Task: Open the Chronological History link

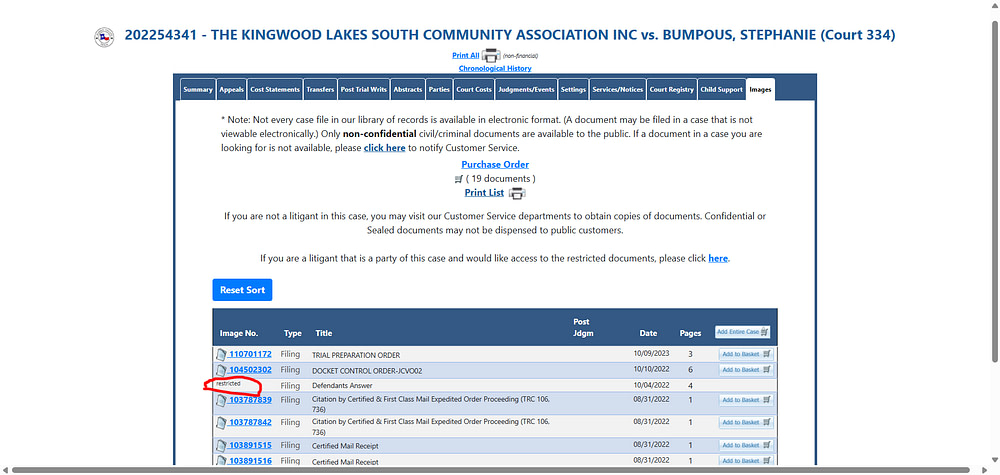Action: [495, 68]
